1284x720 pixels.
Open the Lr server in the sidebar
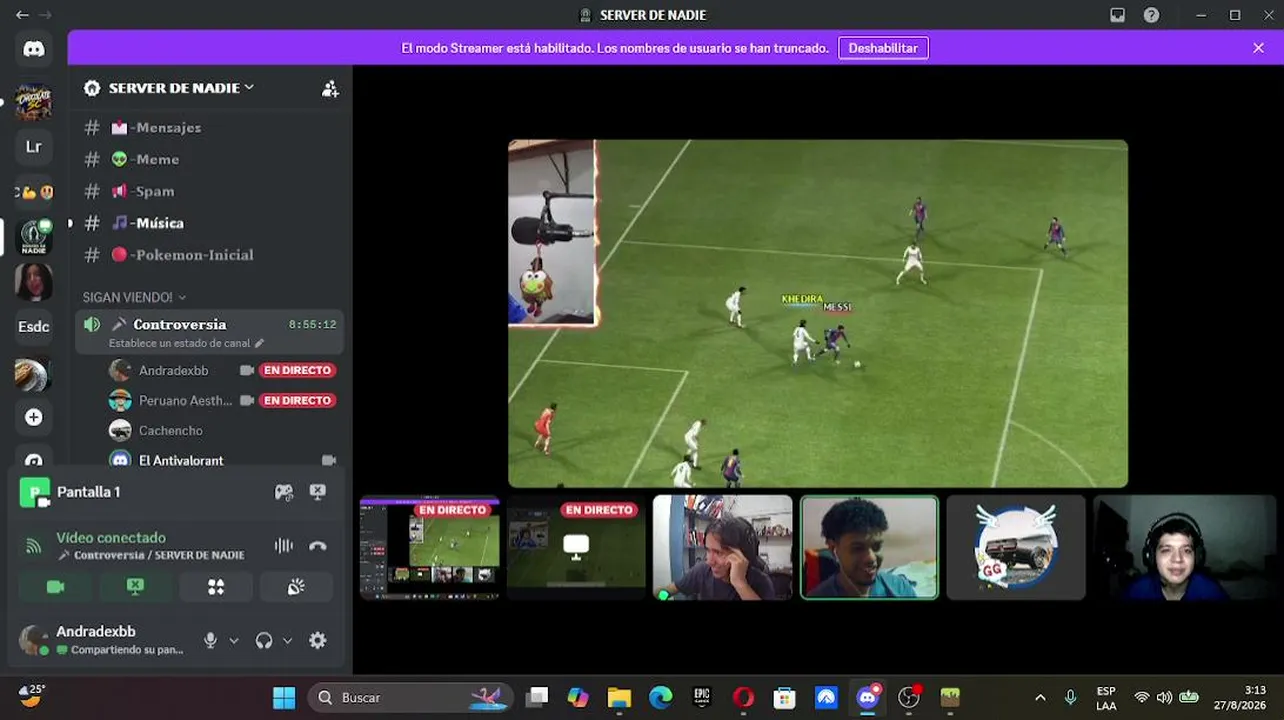click(34, 146)
